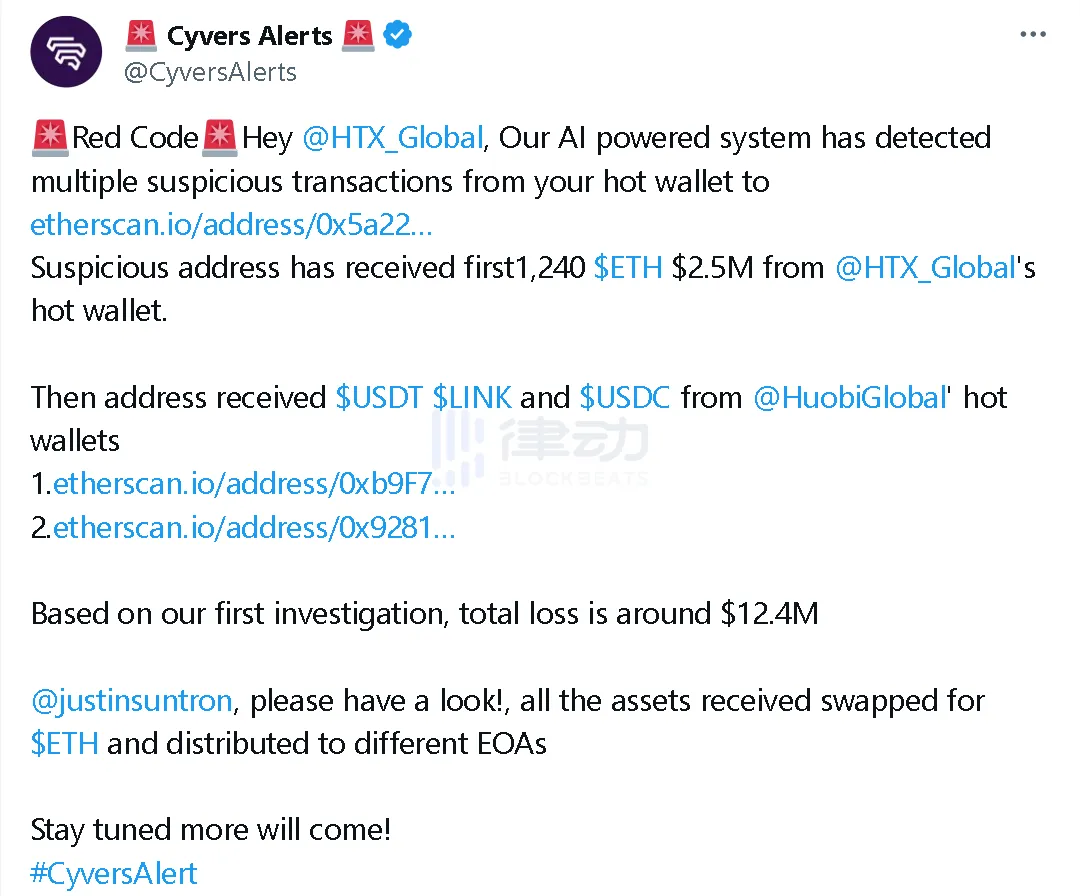The height and width of the screenshot is (896, 1080).
Task: Click the first $ETH cashtag
Action: click(628, 268)
